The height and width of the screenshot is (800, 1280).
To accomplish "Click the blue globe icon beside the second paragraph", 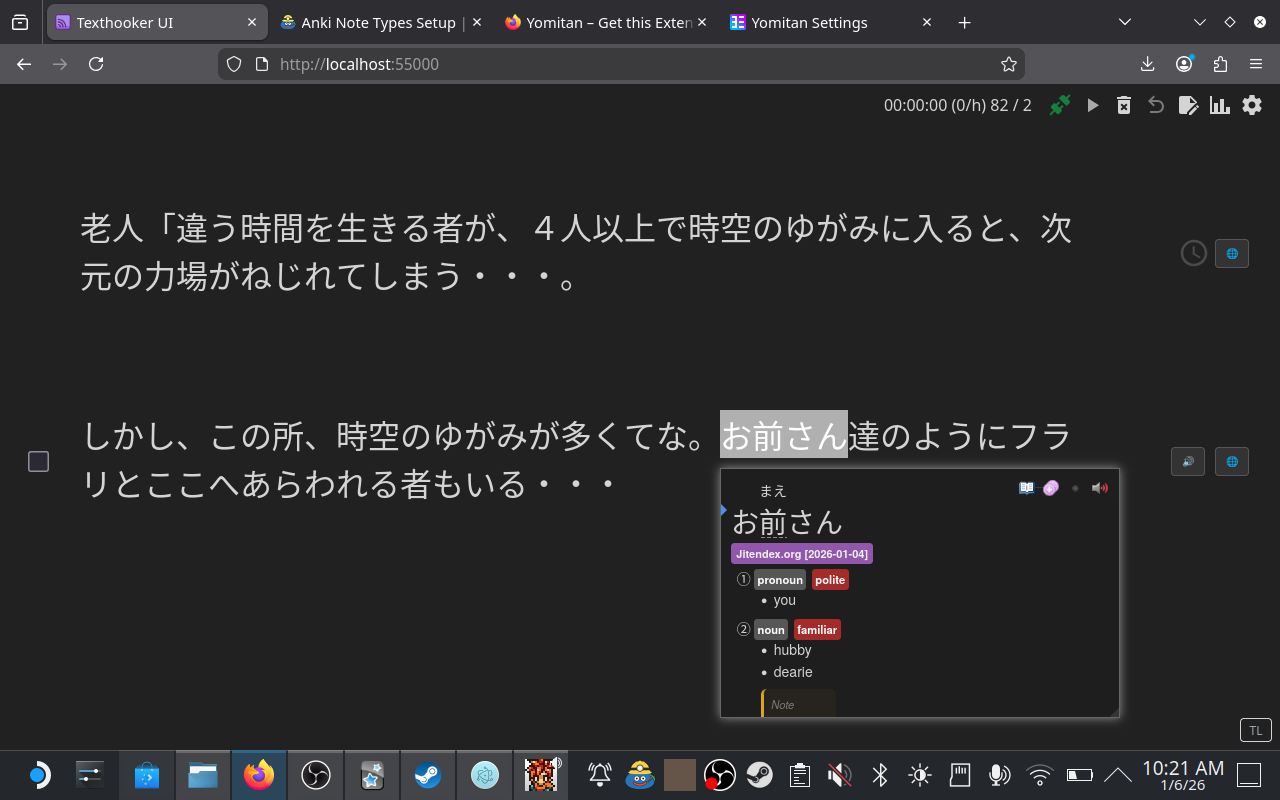I will (x=1231, y=461).
